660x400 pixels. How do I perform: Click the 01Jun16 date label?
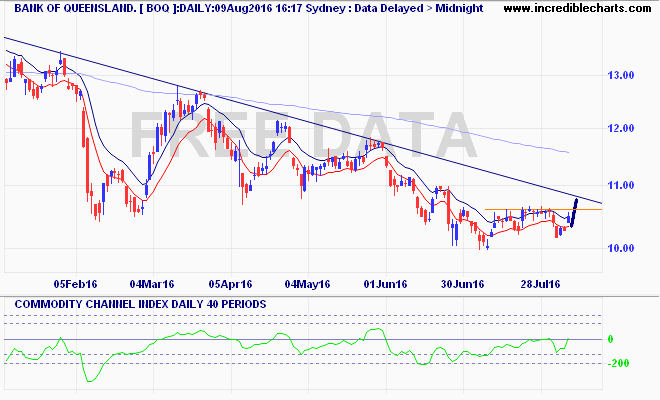385,285
